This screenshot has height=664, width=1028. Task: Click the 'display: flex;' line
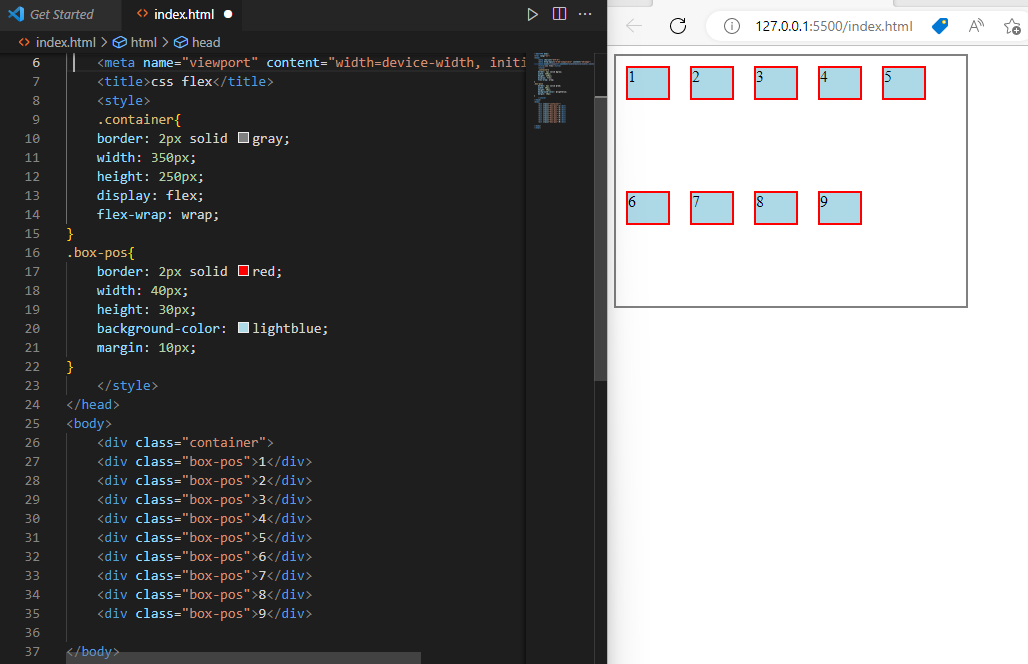[x=150, y=195]
